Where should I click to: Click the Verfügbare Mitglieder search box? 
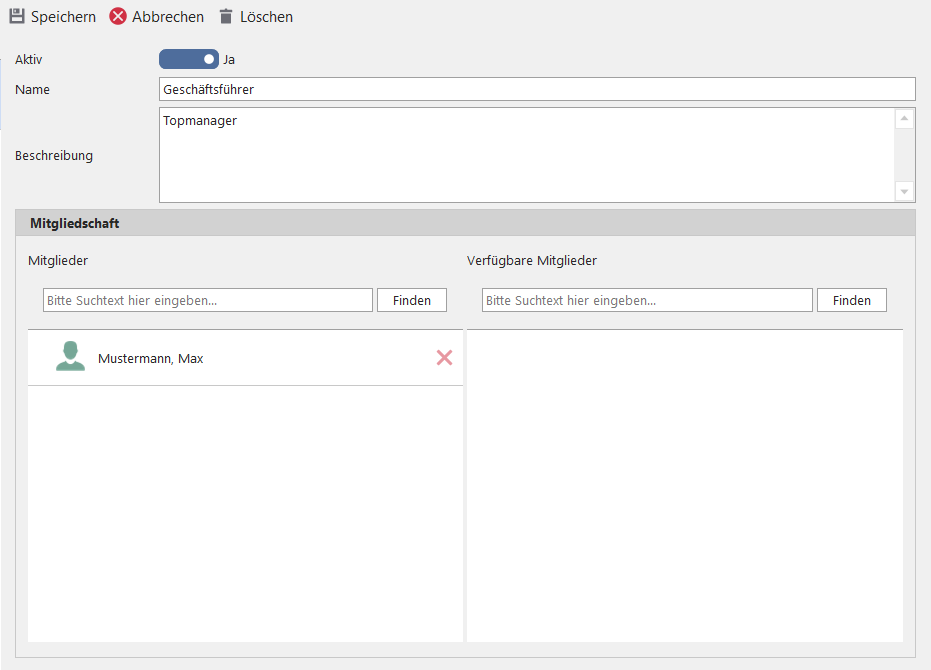pos(647,300)
